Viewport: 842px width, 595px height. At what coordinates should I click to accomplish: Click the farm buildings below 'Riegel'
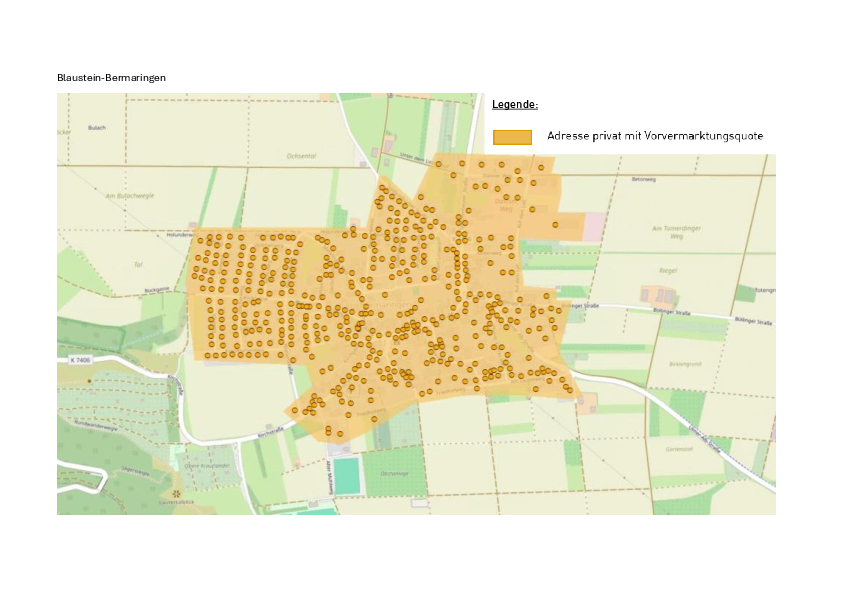(658, 296)
